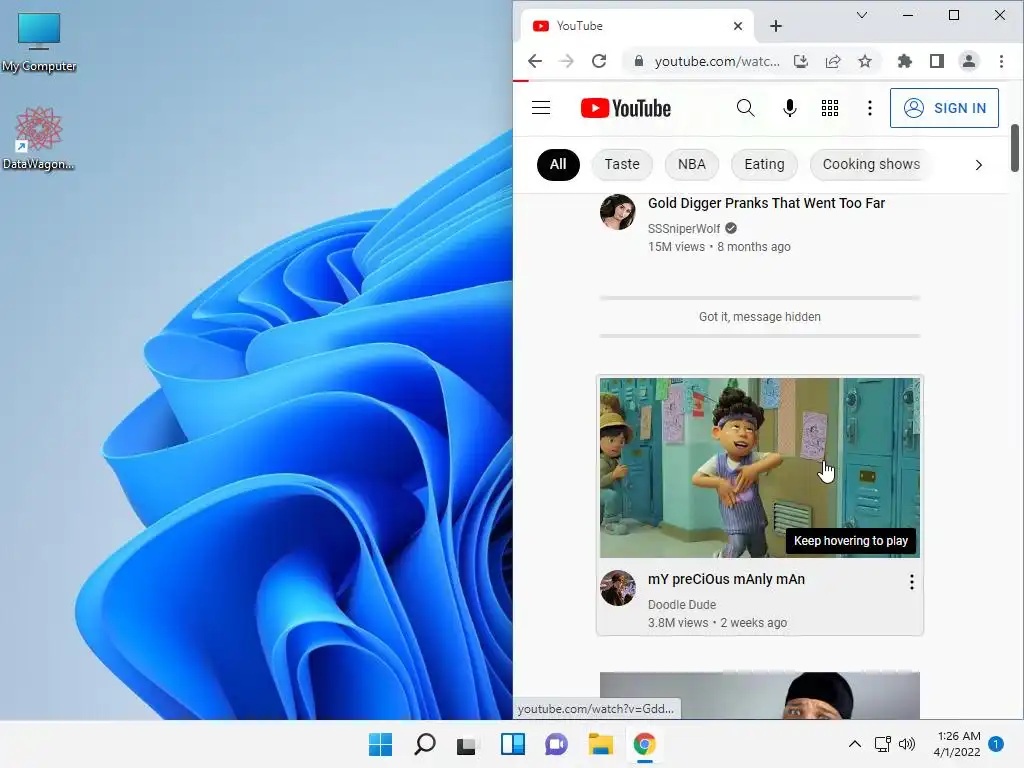The width and height of the screenshot is (1024, 768).
Task: Open Teams Chat on taskbar
Action: tap(556, 744)
